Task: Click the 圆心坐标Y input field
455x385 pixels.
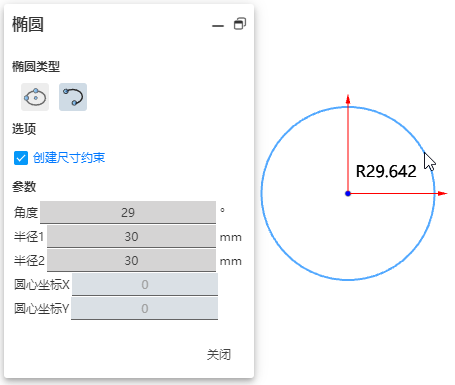Action: click(x=145, y=308)
